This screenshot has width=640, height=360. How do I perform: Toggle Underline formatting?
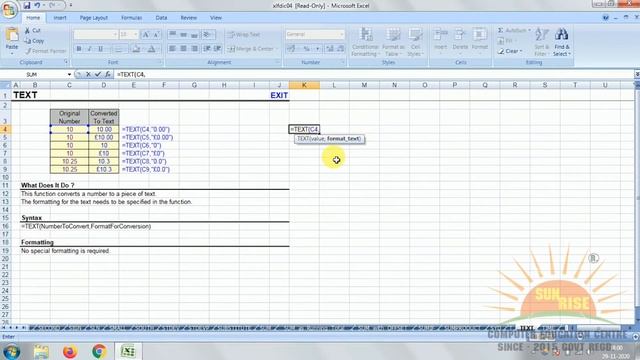click(100, 49)
